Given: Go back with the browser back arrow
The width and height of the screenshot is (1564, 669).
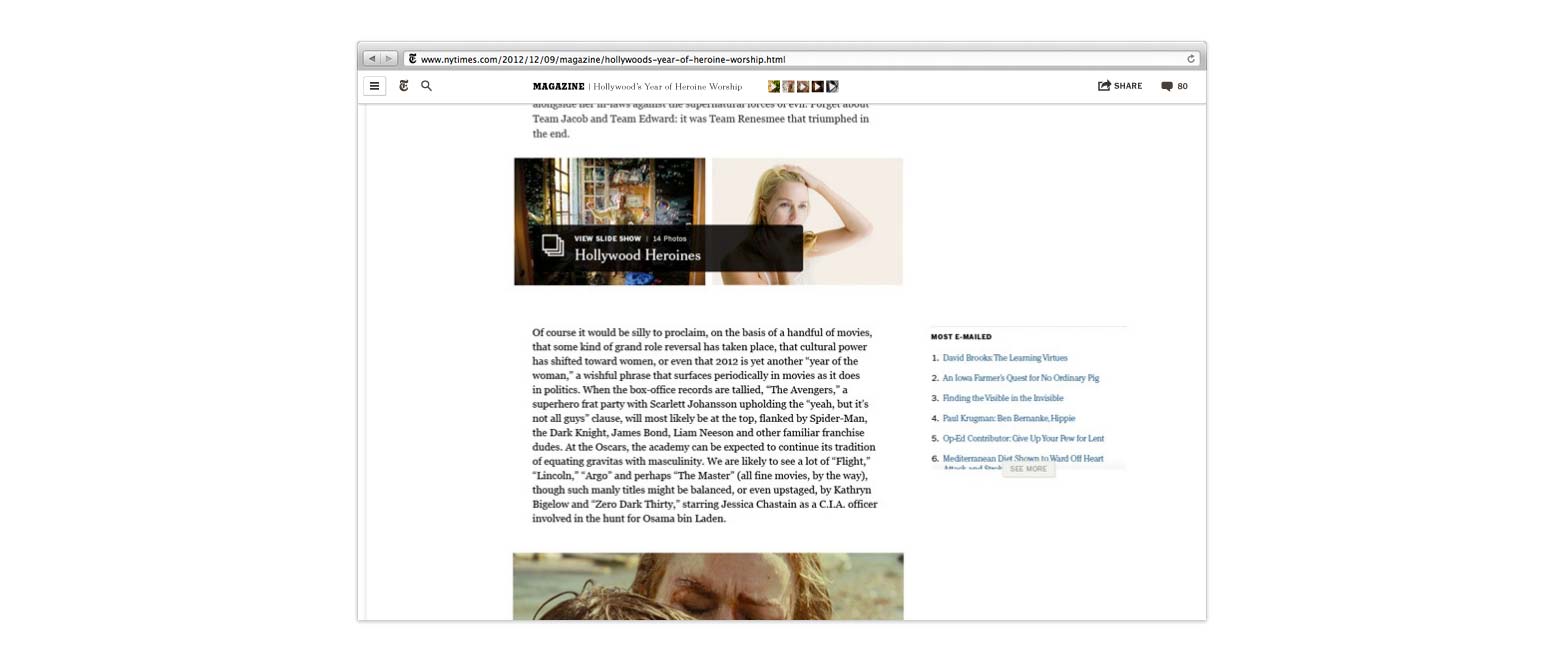Looking at the screenshot, I should point(371,59).
